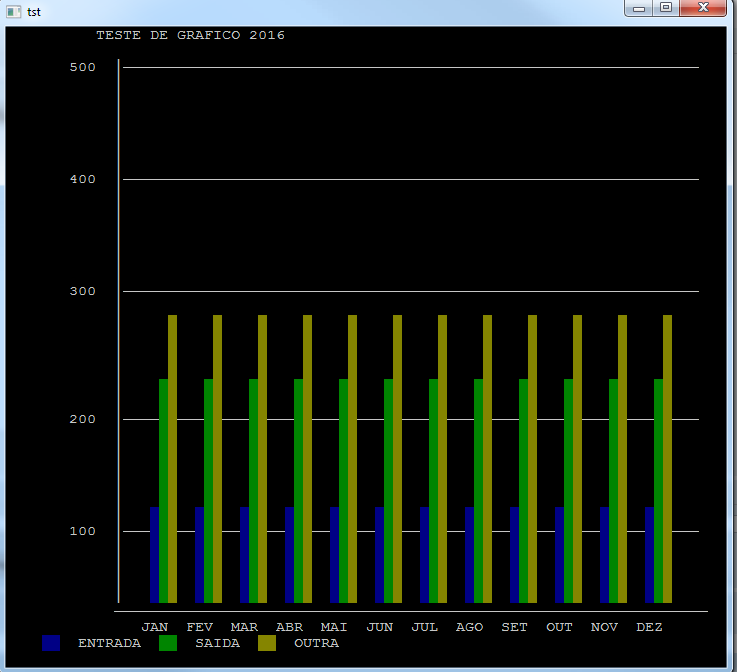Click the TESTE DE GRAFICO 2016 title
Image resolution: width=737 pixels, height=672 pixels.
pos(190,36)
